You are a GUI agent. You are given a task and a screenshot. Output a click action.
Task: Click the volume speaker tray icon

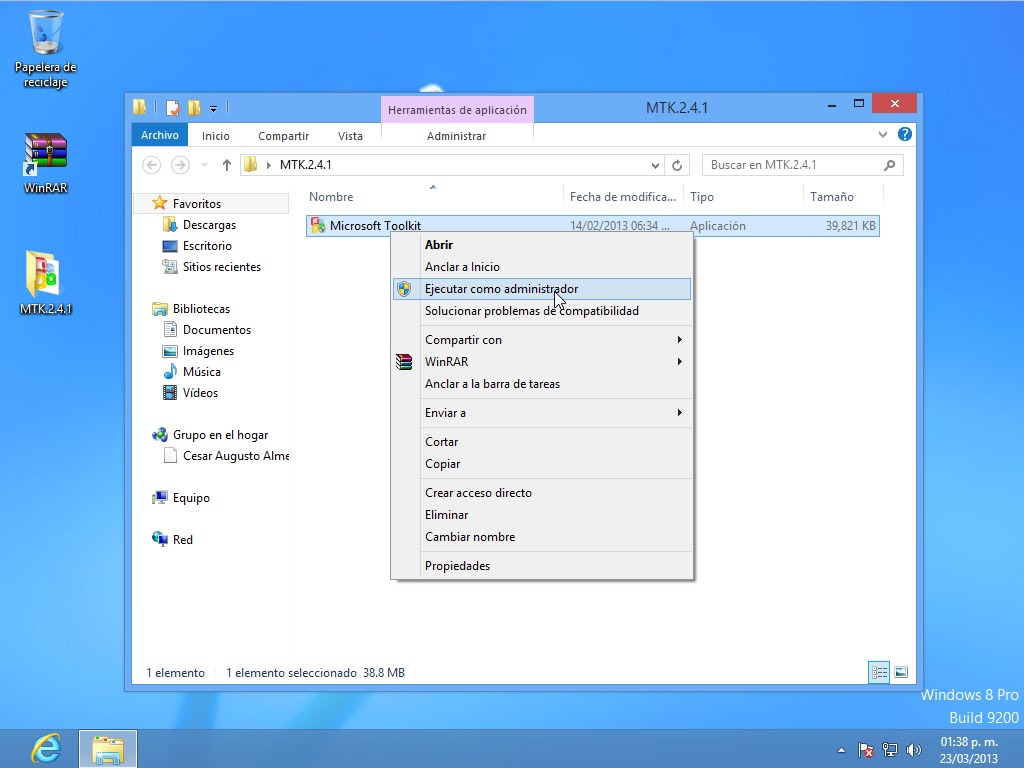pyautogui.click(x=914, y=750)
